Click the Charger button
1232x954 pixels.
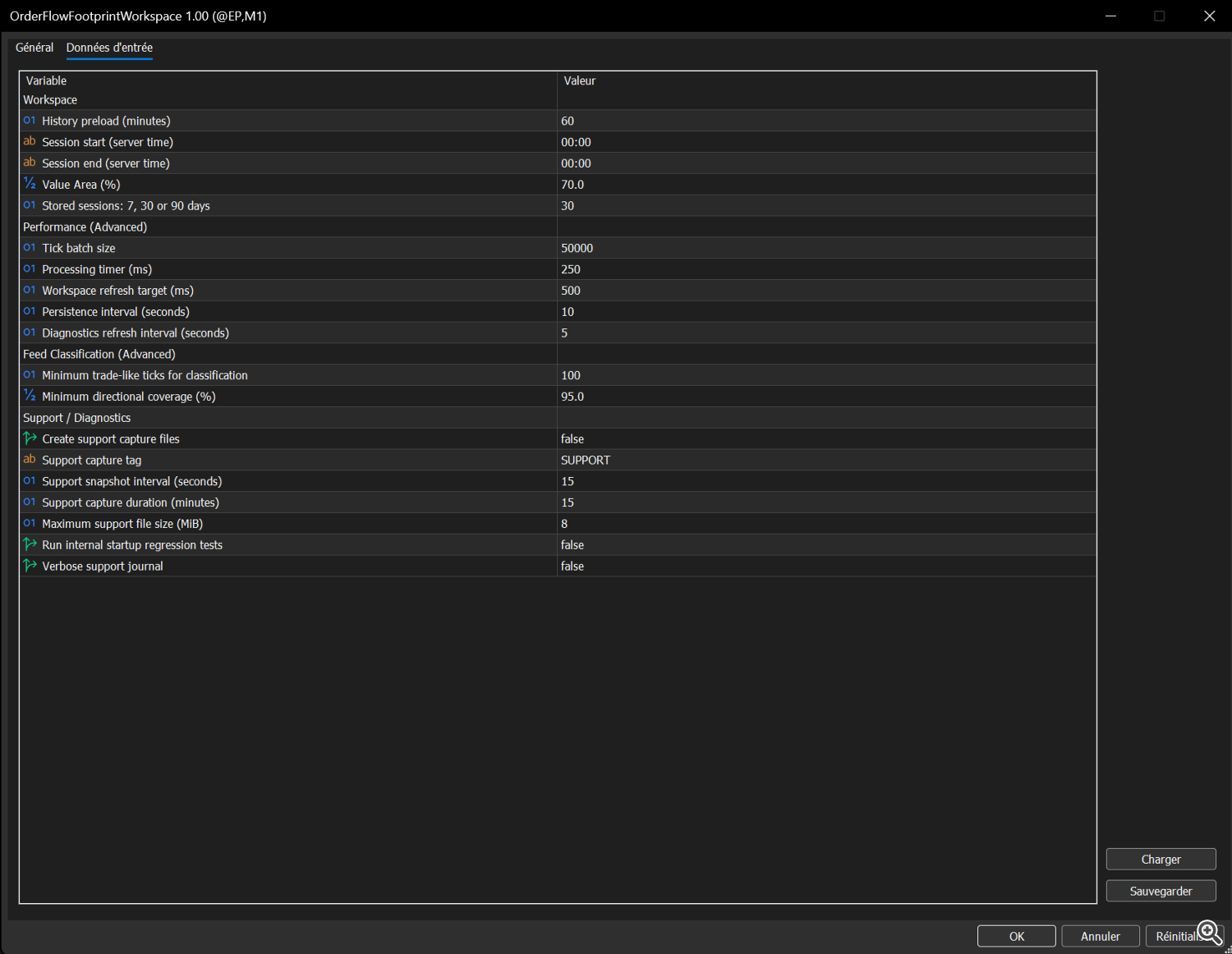[1161, 860]
